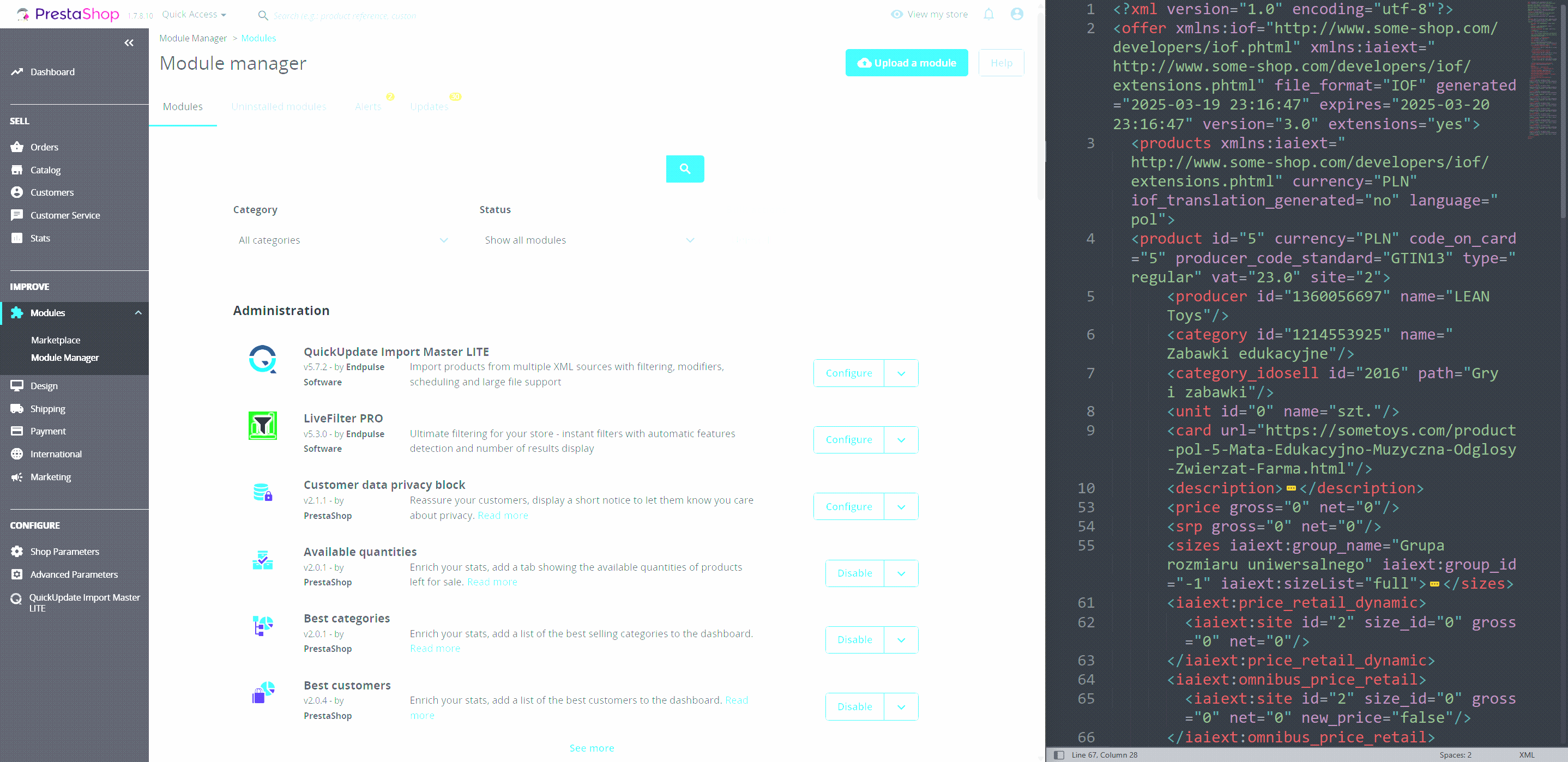Viewport: 1568px width, 762px height.
Task: Disable the Best categories module
Action: 854,639
